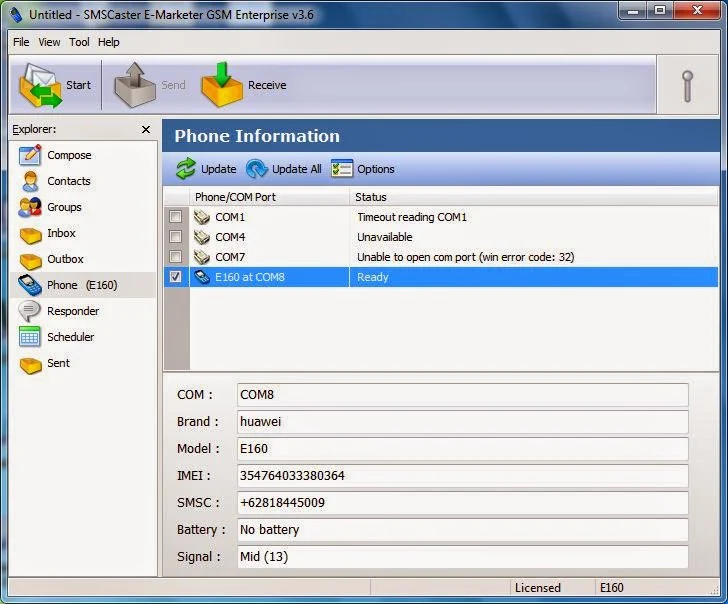Screen dimensions: 728x604
Task: Click the COM7 serial port icon
Action: click(202, 257)
